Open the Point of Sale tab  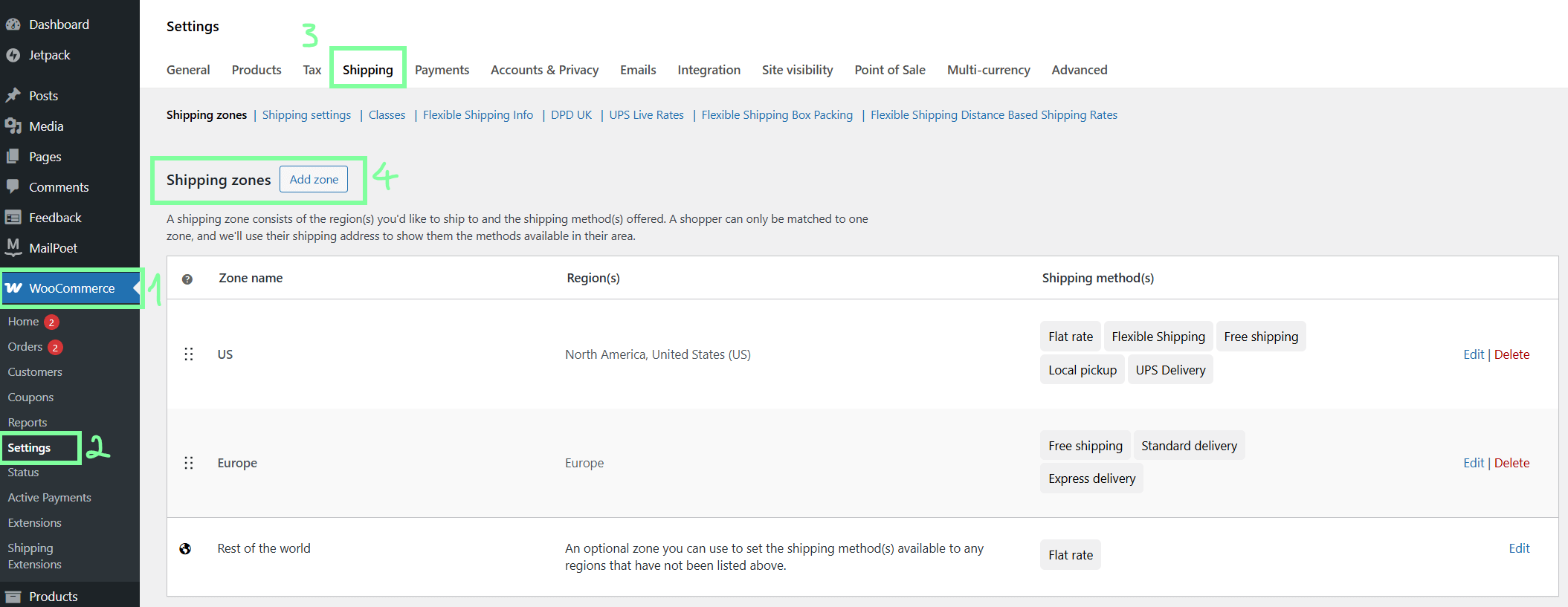coord(890,70)
